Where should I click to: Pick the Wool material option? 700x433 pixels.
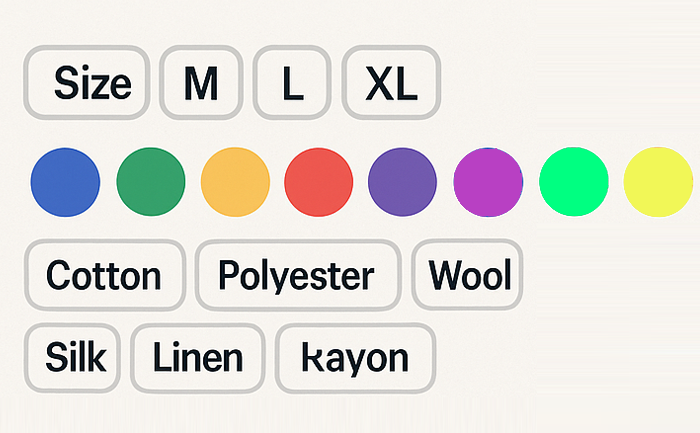click(x=467, y=275)
